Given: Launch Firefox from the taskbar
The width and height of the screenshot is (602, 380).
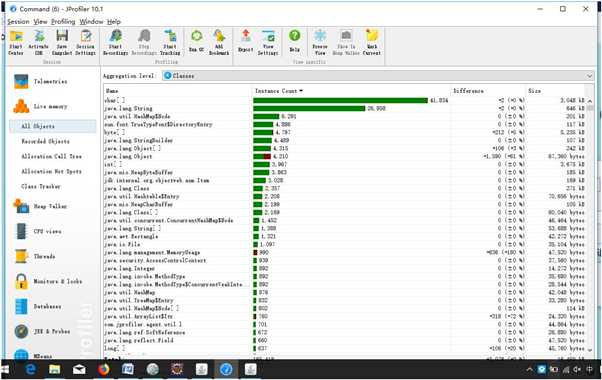Looking at the screenshot, I should (x=103, y=369).
